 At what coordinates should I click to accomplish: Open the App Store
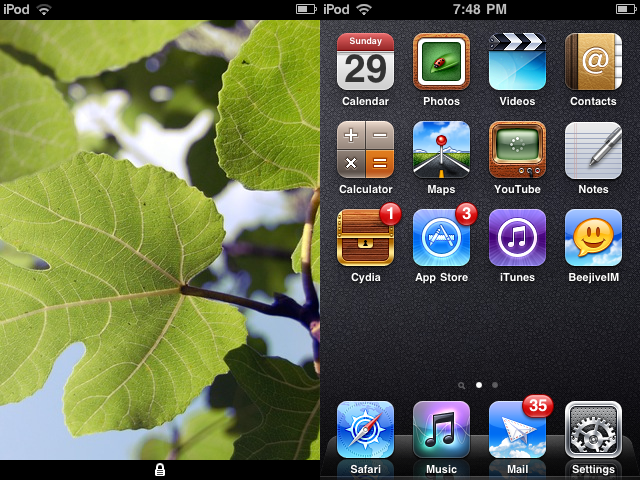441,238
